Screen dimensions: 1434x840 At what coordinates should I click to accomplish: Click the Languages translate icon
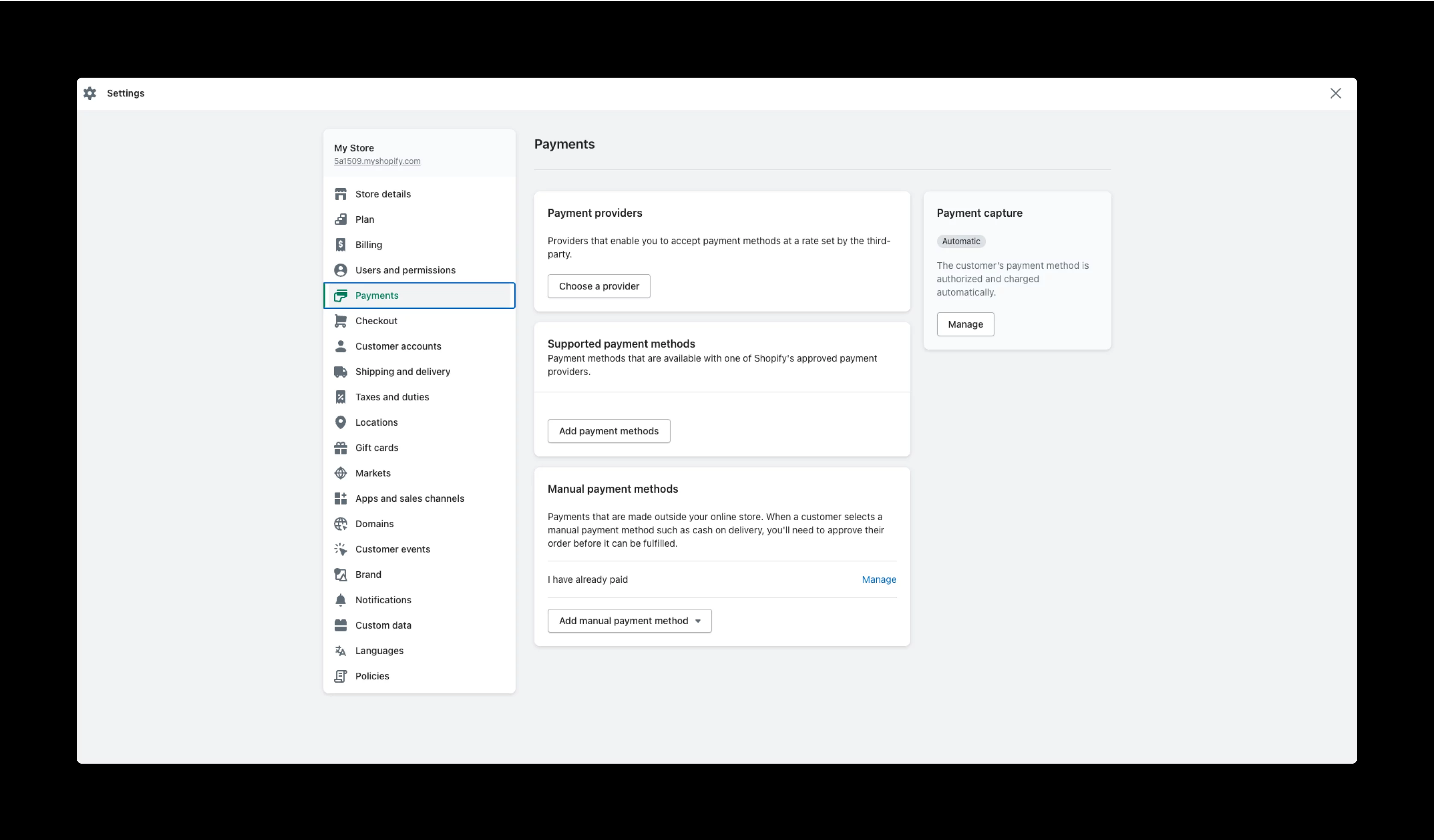340,651
